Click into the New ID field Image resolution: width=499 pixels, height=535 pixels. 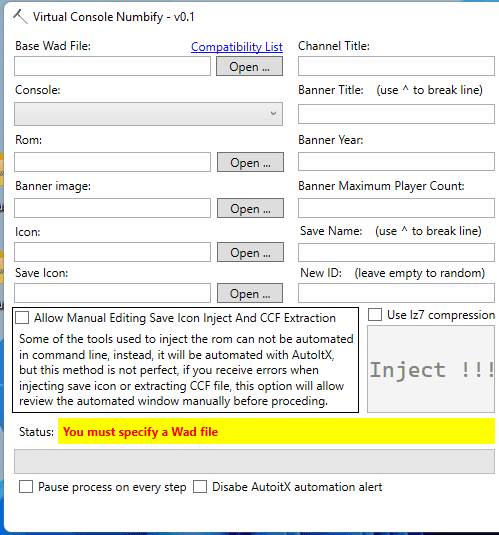[396, 293]
